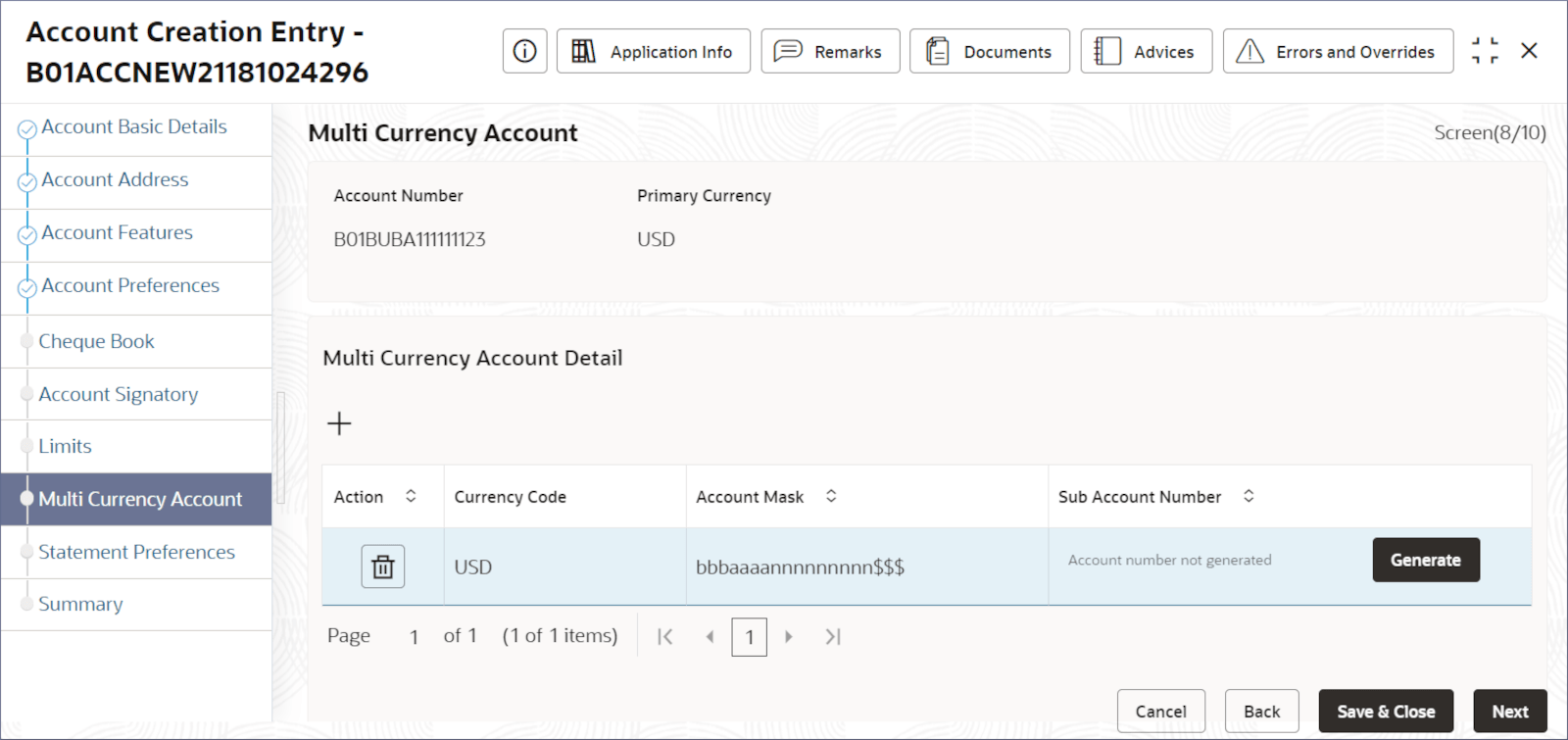Image resolution: width=1568 pixels, height=740 pixels.
Task: View Errors and Overrides warnings
Action: pos(1337,51)
